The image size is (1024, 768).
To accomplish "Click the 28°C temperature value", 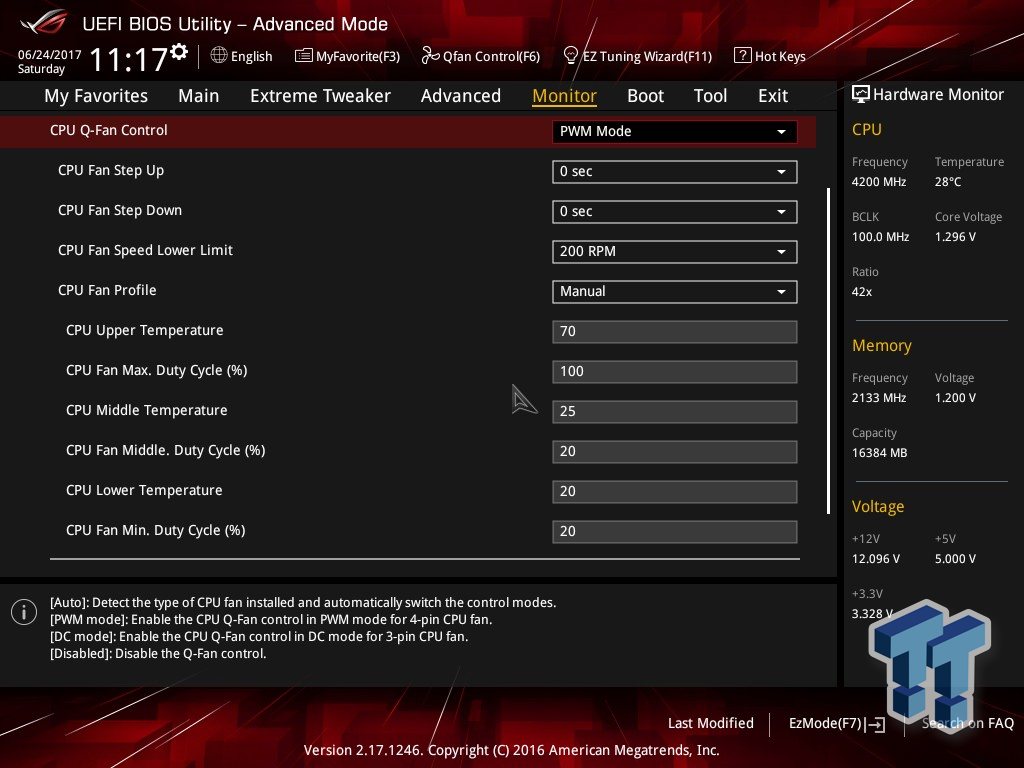I will (x=948, y=182).
